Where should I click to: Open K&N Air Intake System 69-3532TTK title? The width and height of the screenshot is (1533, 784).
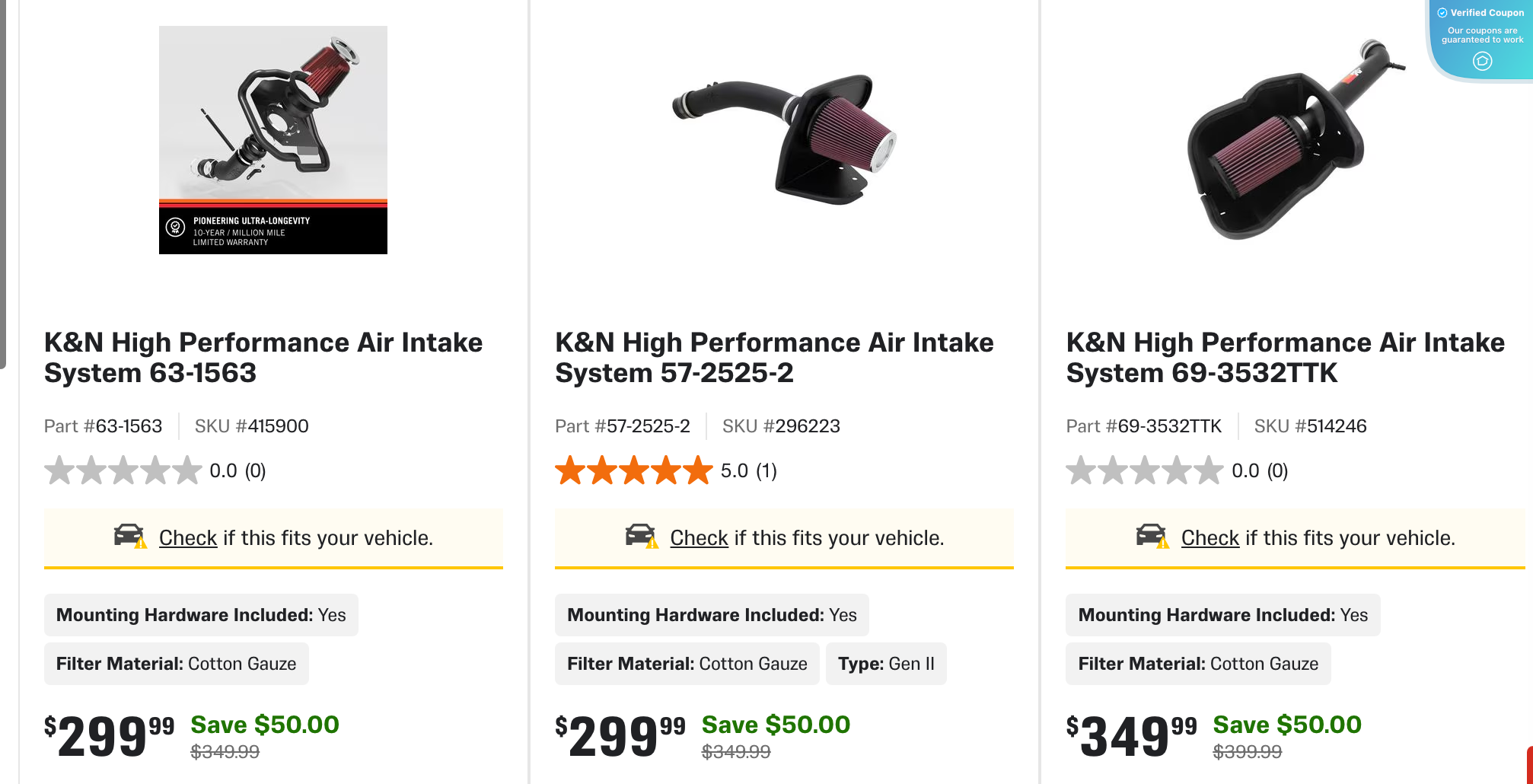coord(1285,357)
